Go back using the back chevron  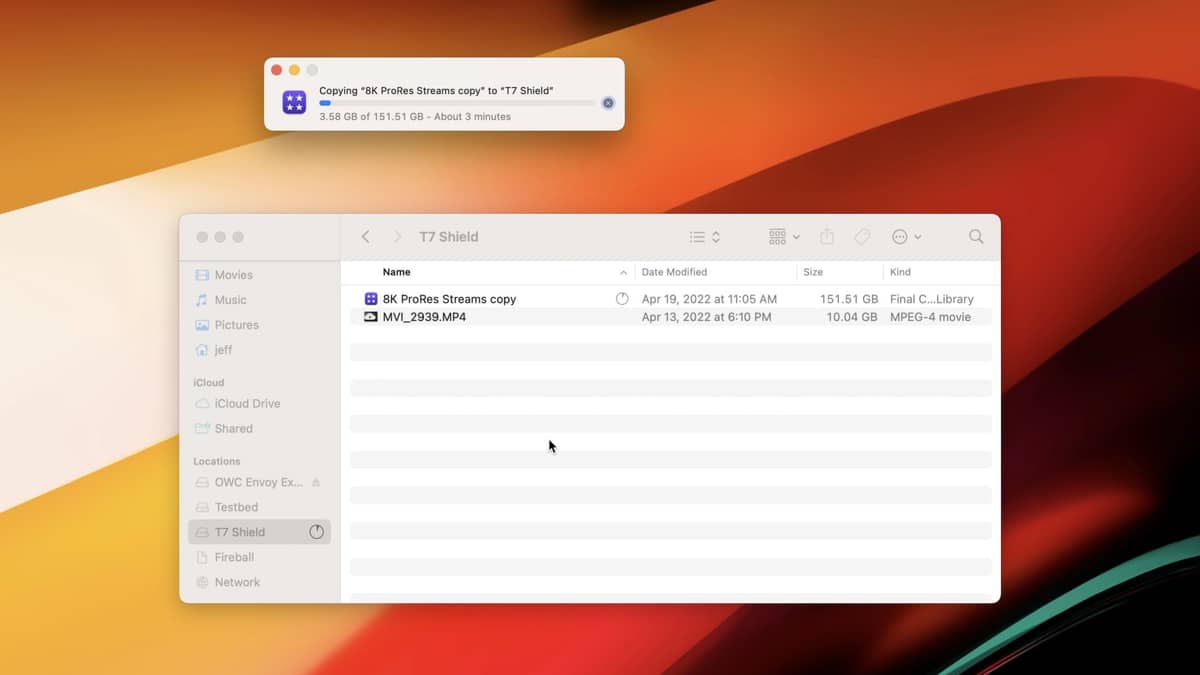pyautogui.click(x=366, y=237)
